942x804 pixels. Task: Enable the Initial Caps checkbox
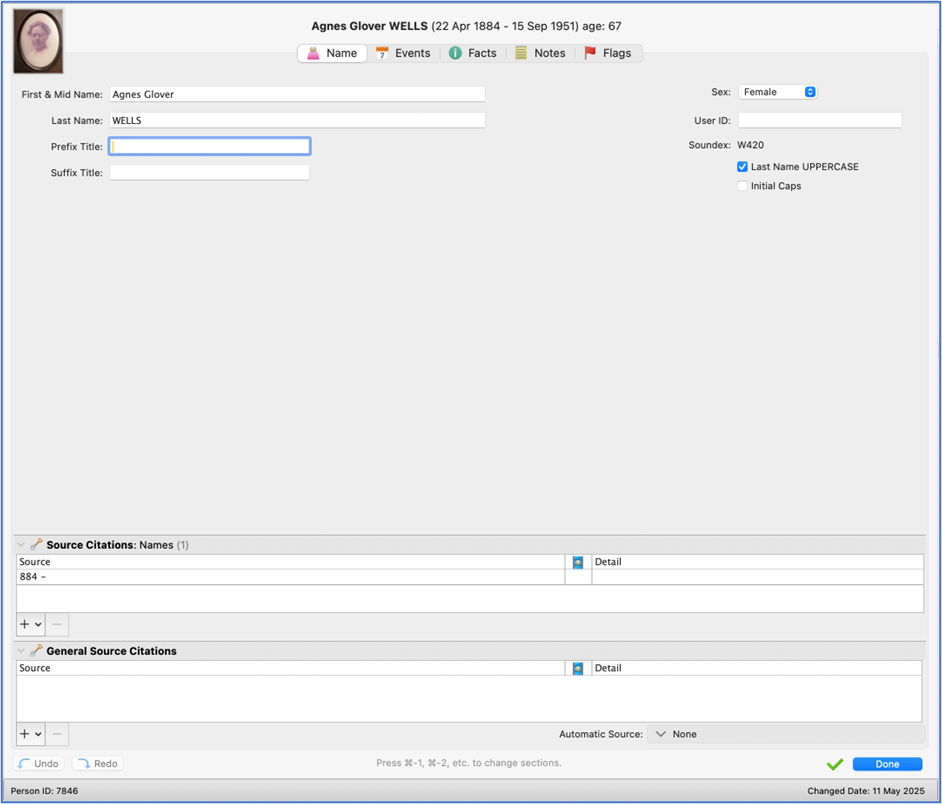pos(742,186)
